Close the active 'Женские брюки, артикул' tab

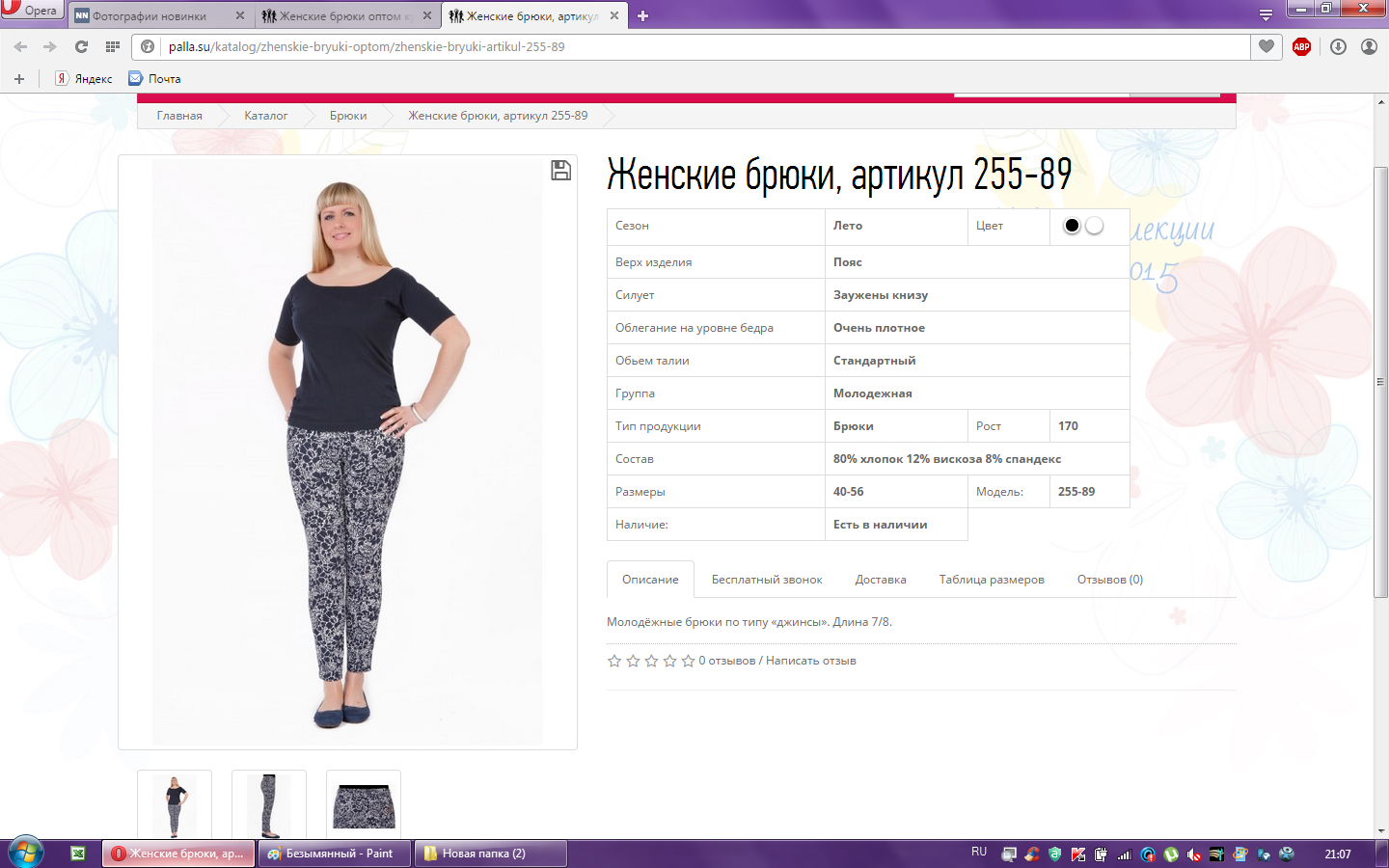(614, 15)
